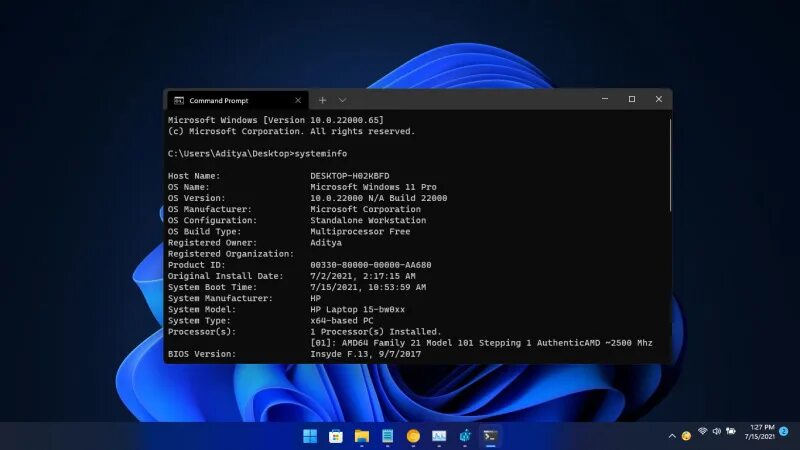Show hidden system tray icons
The image size is (800, 450).
tap(672, 436)
